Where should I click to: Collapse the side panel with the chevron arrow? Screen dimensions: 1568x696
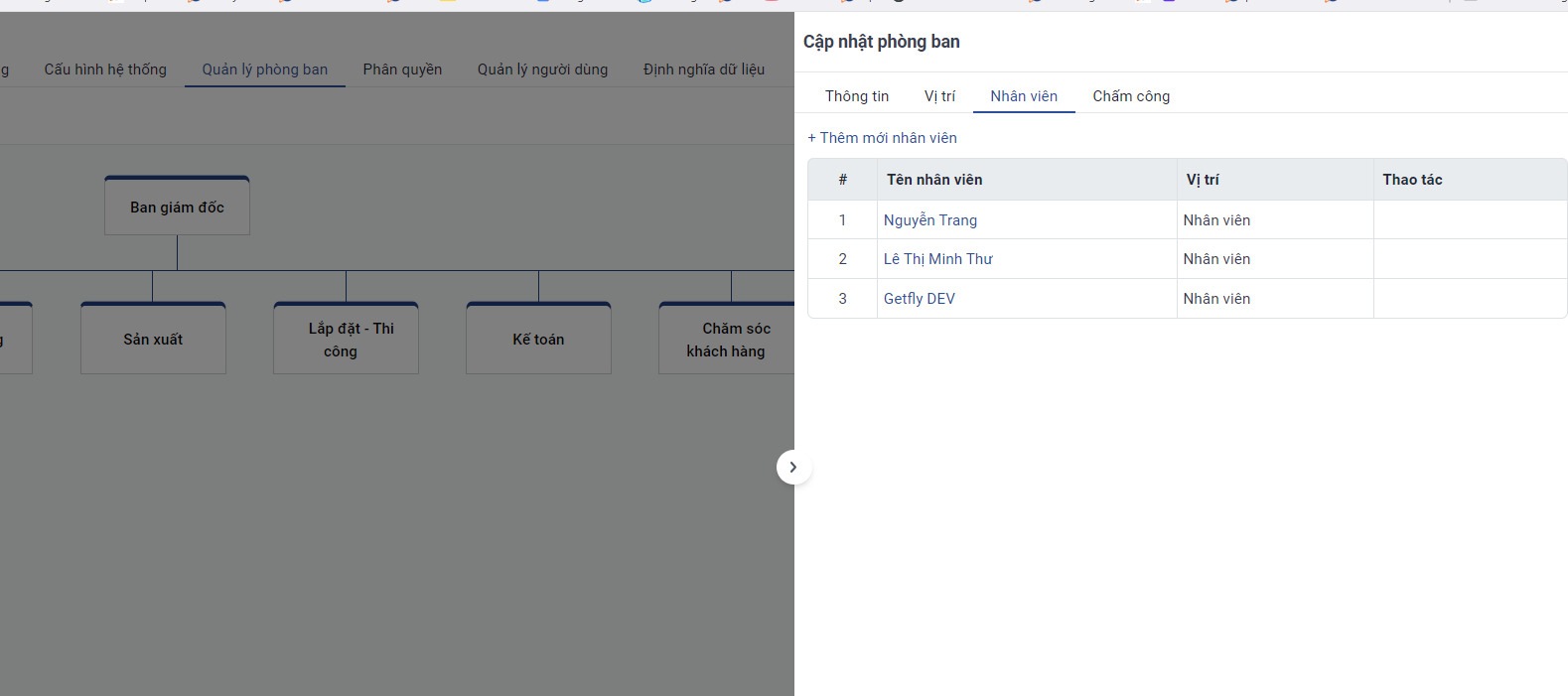point(793,467)
